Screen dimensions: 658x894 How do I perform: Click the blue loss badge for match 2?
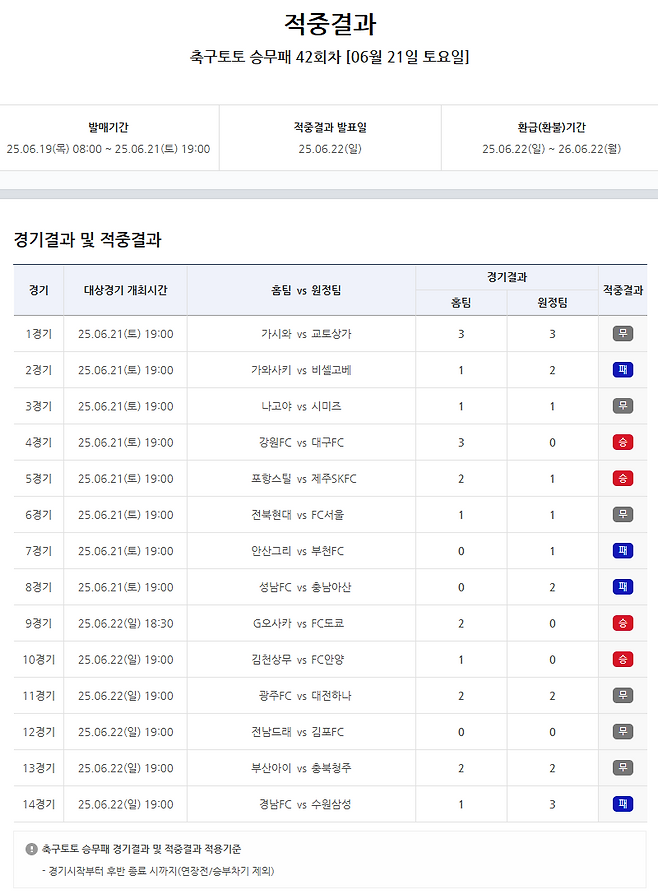[x=622, y=370]
